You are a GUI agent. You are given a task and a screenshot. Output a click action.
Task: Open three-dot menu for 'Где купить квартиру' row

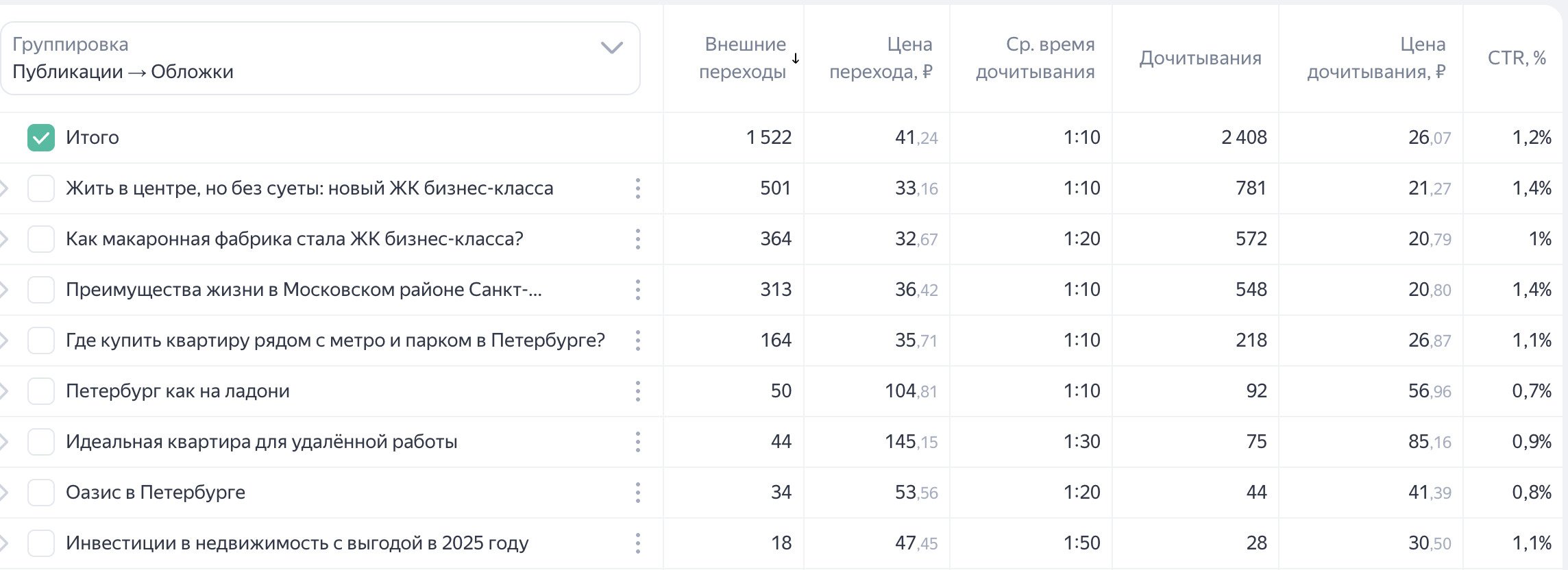click(x=638, y=340)
